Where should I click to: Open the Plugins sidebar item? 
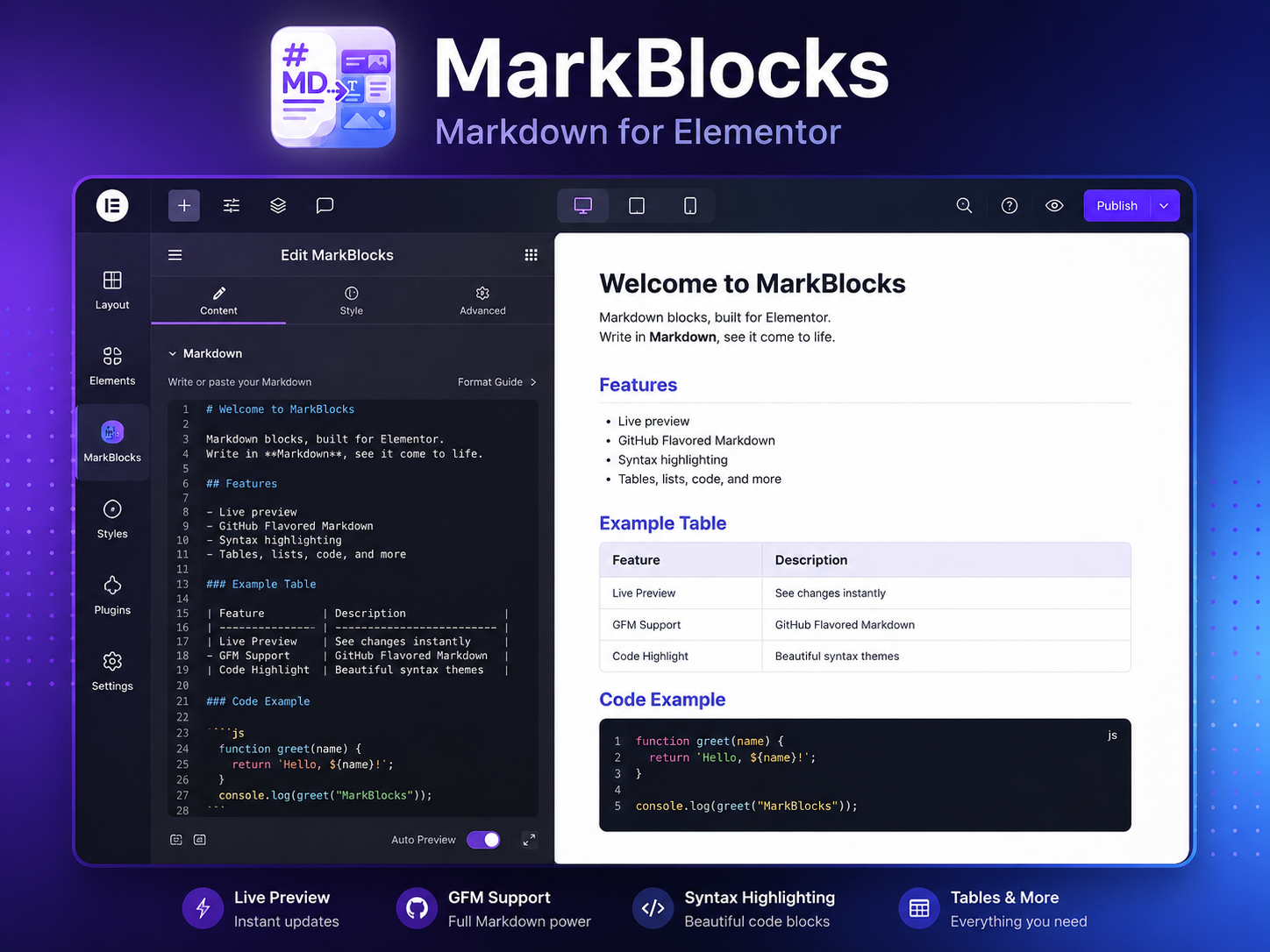[x=112, y=595]
